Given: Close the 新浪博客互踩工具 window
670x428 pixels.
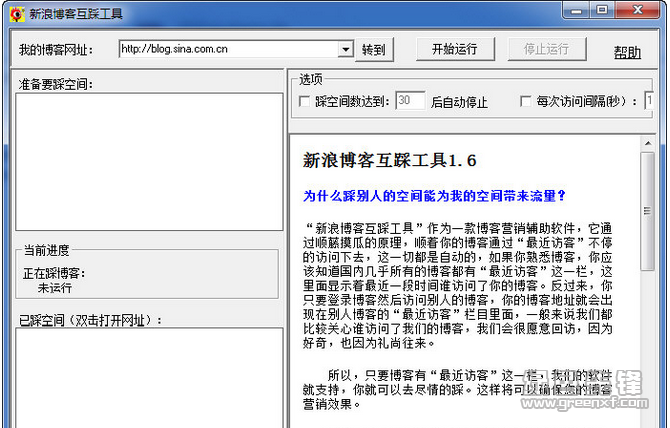Looking at the screenshot, I should pos(638,10).
